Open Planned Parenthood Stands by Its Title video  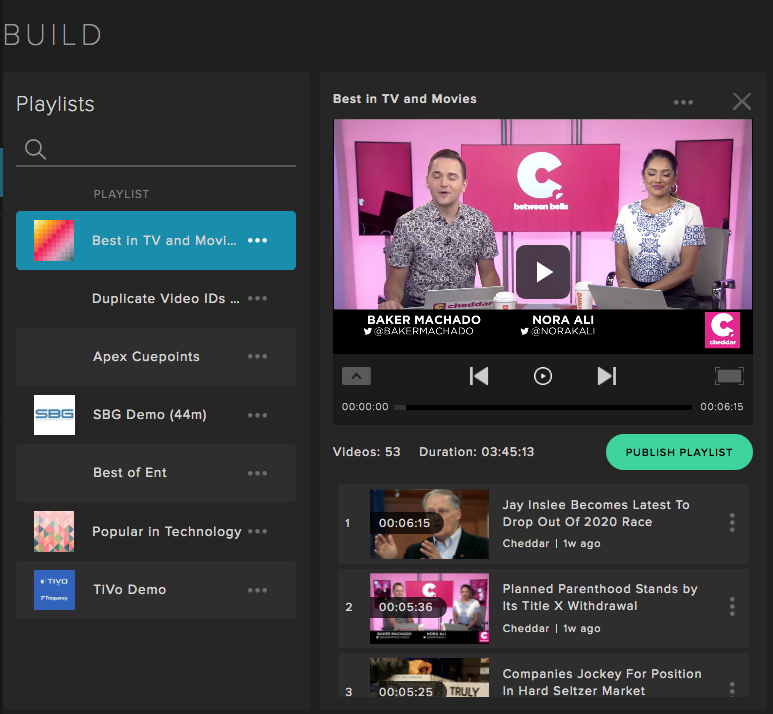coord(600,597)
